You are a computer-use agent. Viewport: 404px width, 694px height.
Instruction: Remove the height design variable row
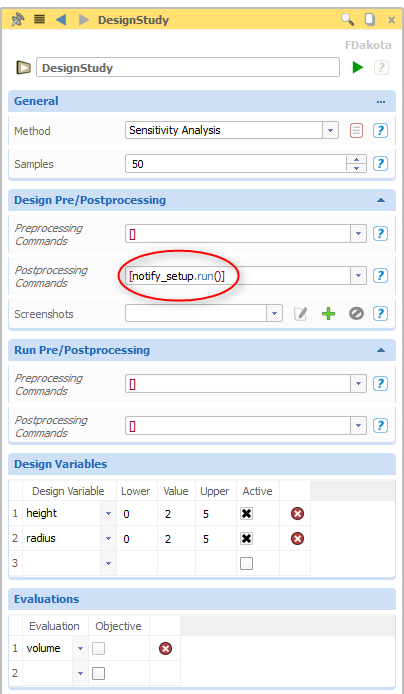[x=297, y=514]
